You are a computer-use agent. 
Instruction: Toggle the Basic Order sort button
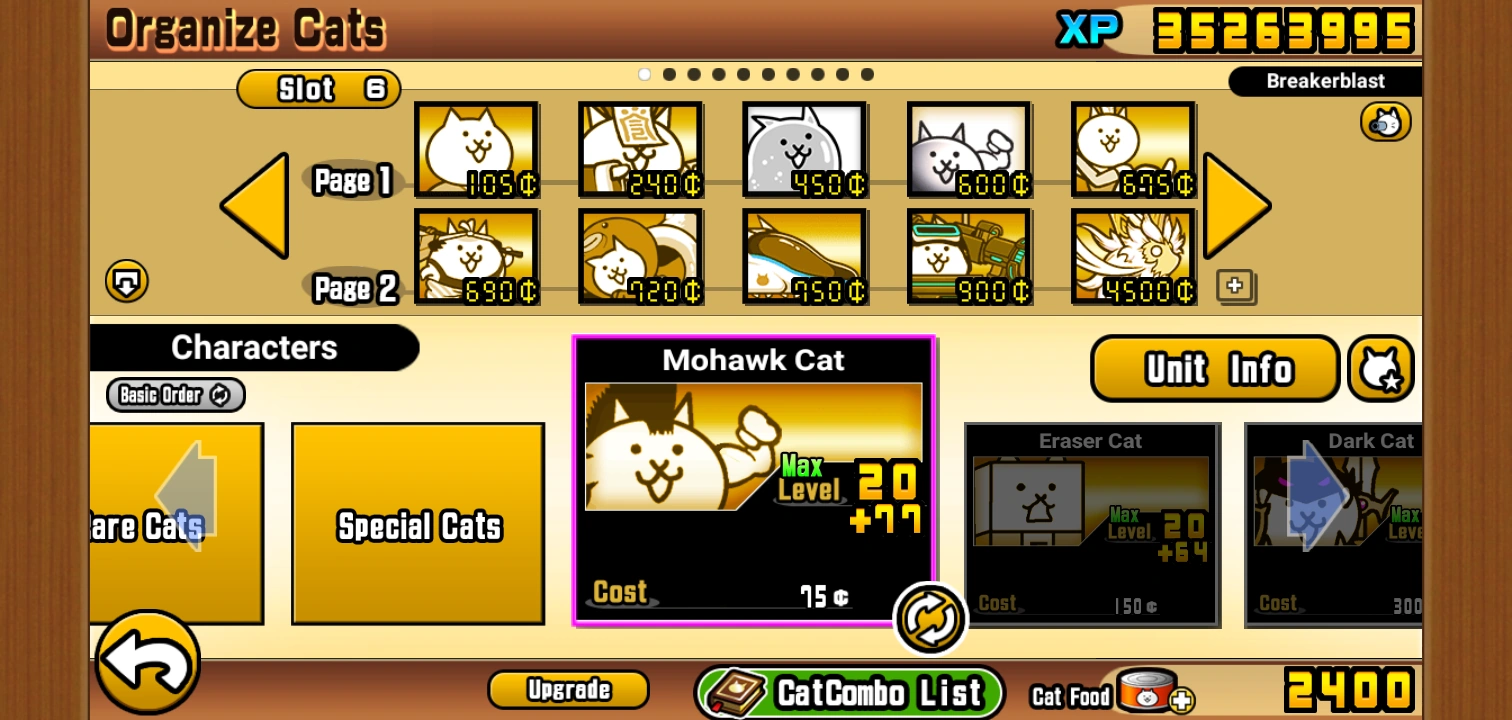176,395
